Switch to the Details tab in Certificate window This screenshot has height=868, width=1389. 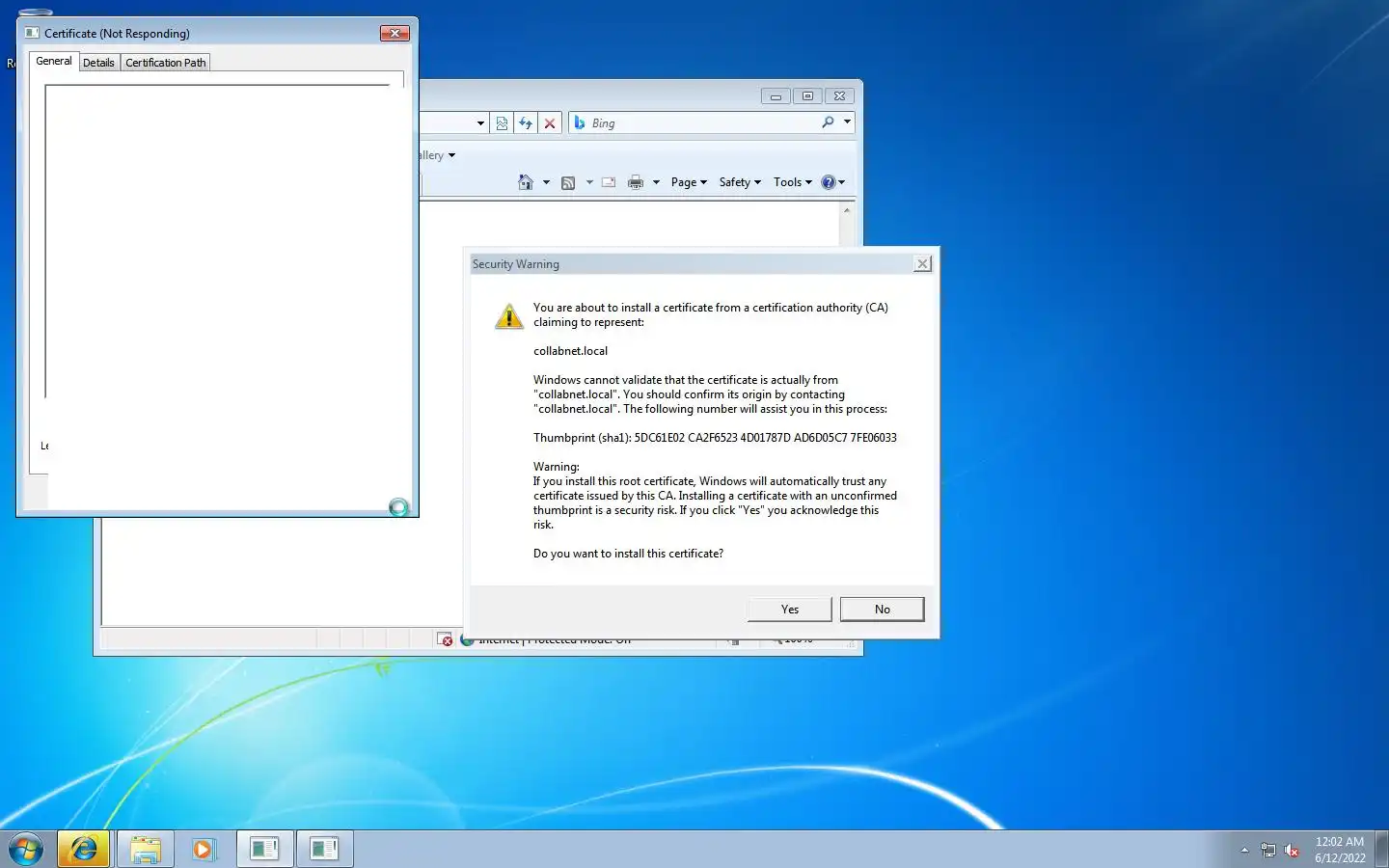(98, 63)
